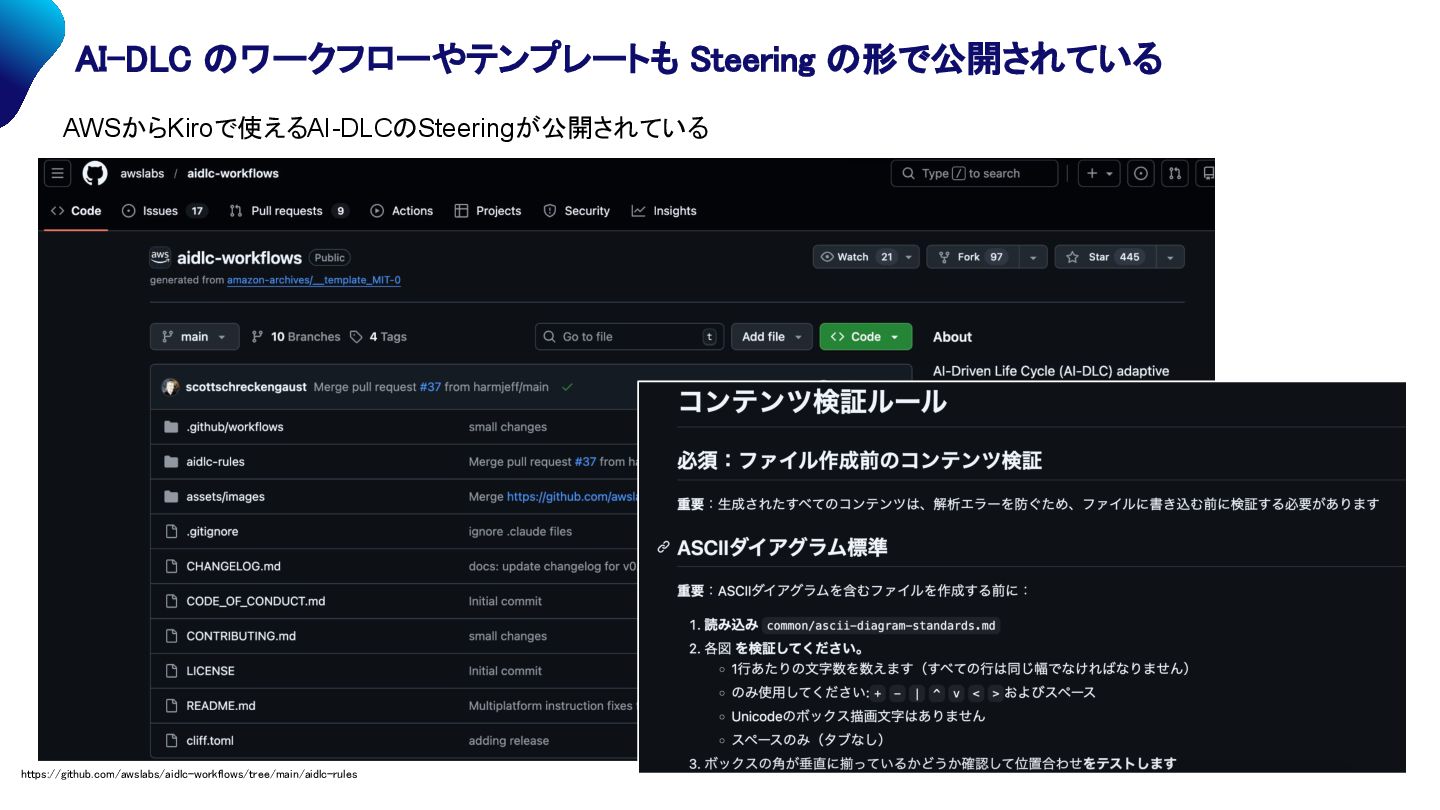Open the aidlc-rules folder

point(215,462)
